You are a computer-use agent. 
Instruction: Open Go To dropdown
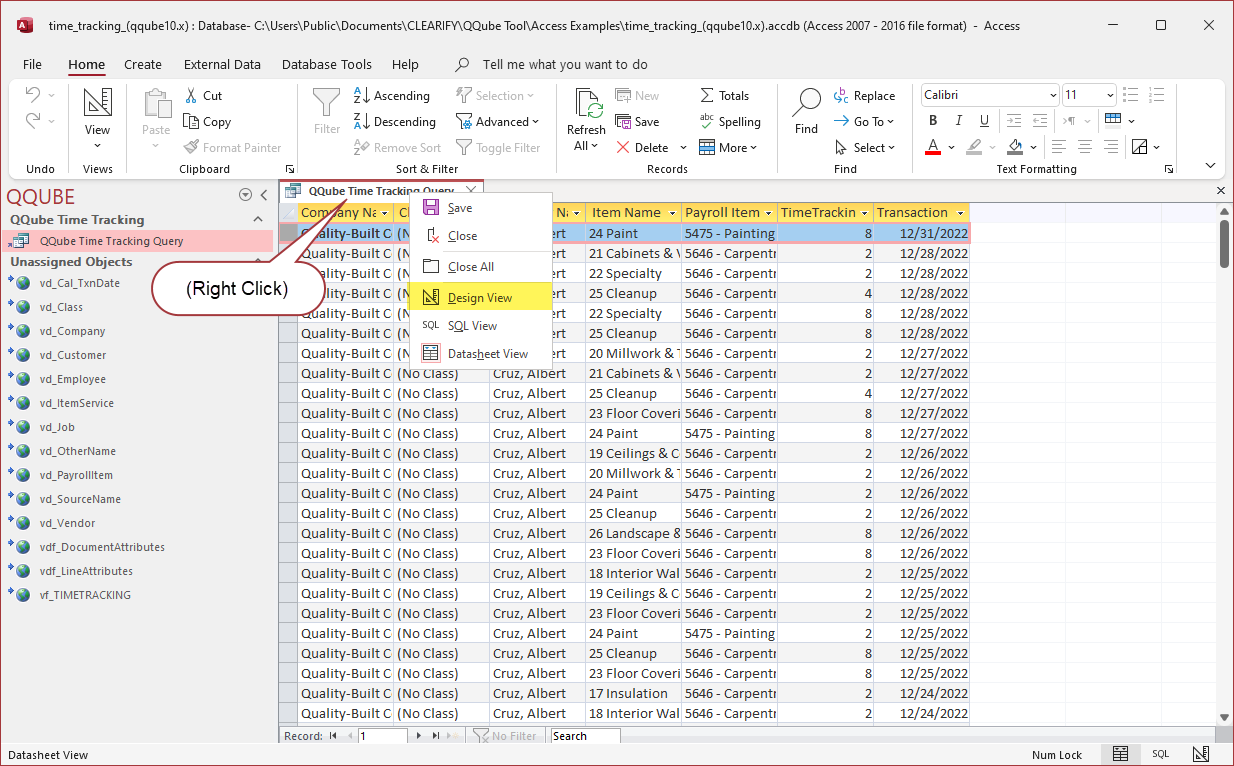click(864, 122)
